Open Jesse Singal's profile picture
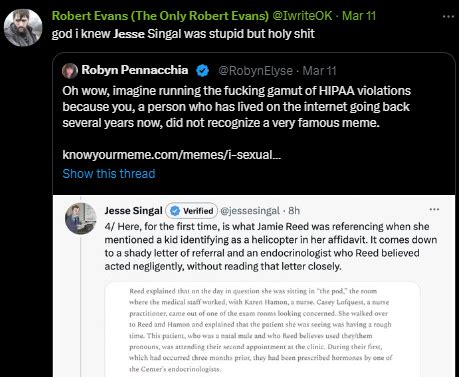This screenshot has height=377, width=459. (80, 218)
